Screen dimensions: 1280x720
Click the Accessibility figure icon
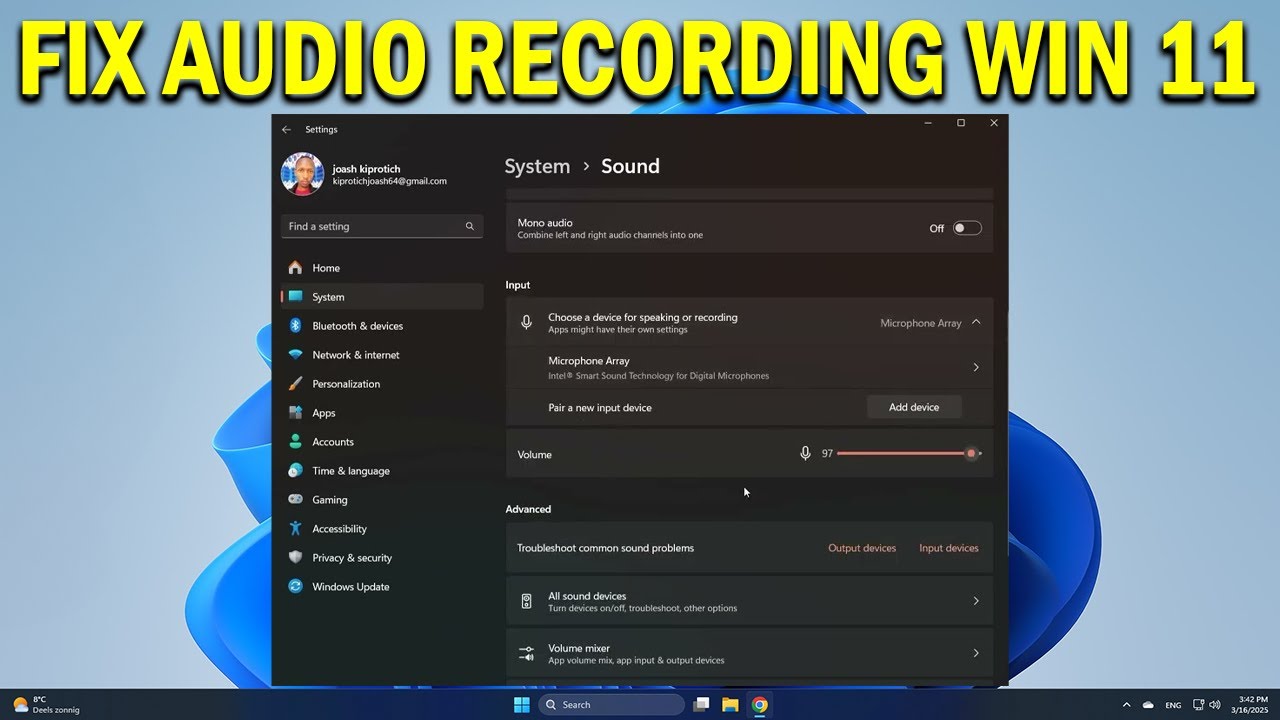coord(295,529)
